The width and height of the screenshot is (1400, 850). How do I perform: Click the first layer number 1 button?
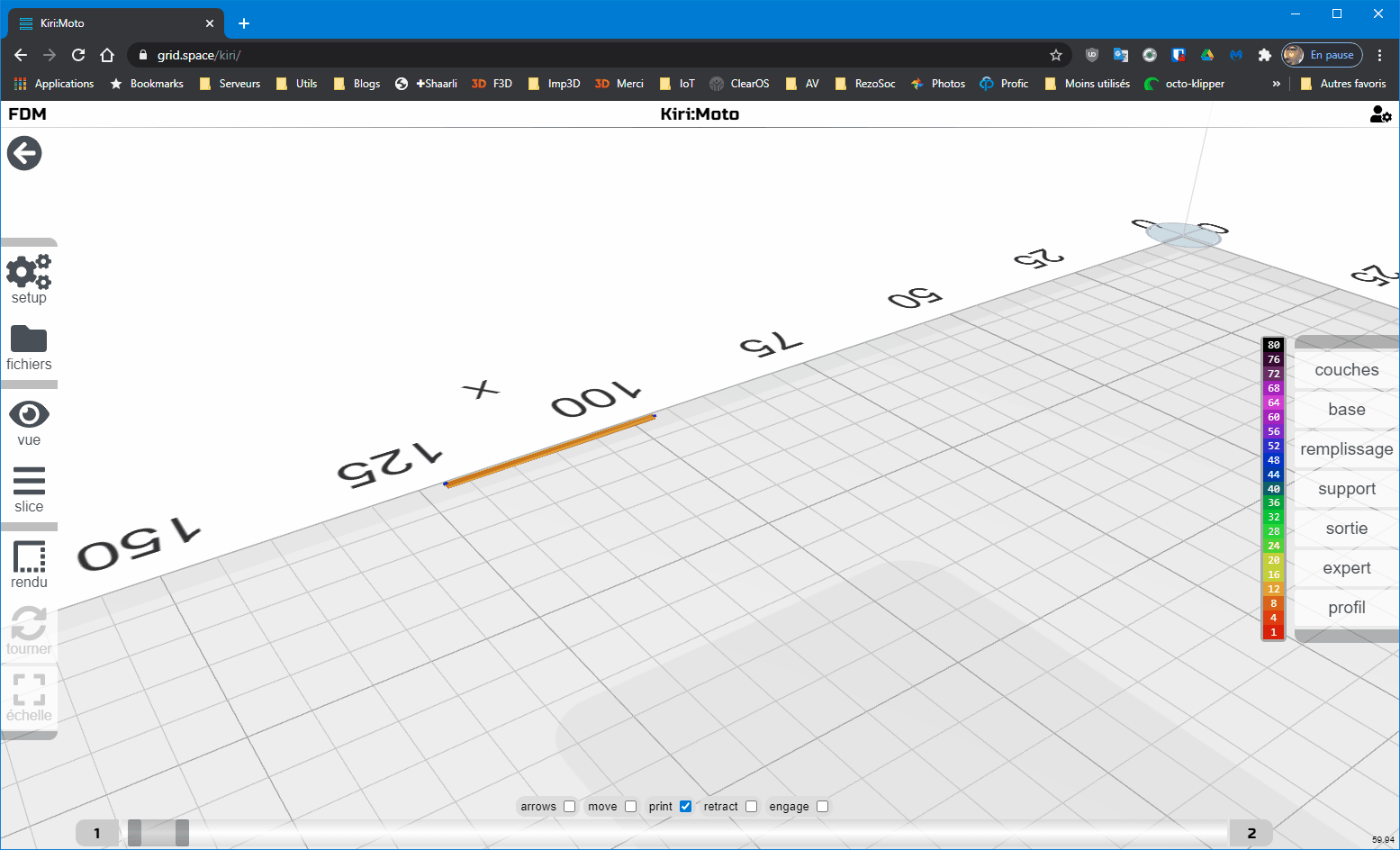pyautogui.click(x=97, y=833)
